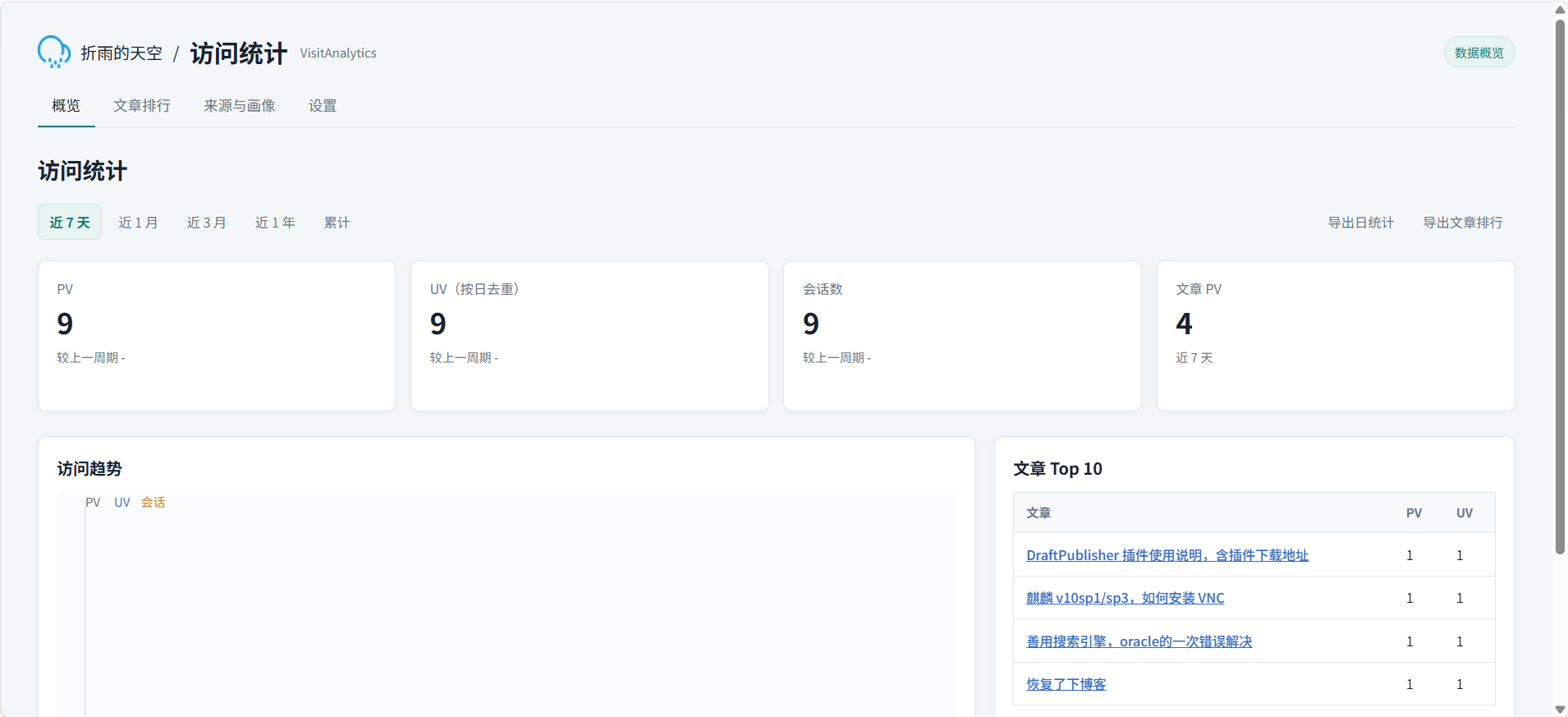This screenshot has height=717, width=1568.
Task: Toggle the 会话 legend in trend chart
Action: tap(154, 503)
